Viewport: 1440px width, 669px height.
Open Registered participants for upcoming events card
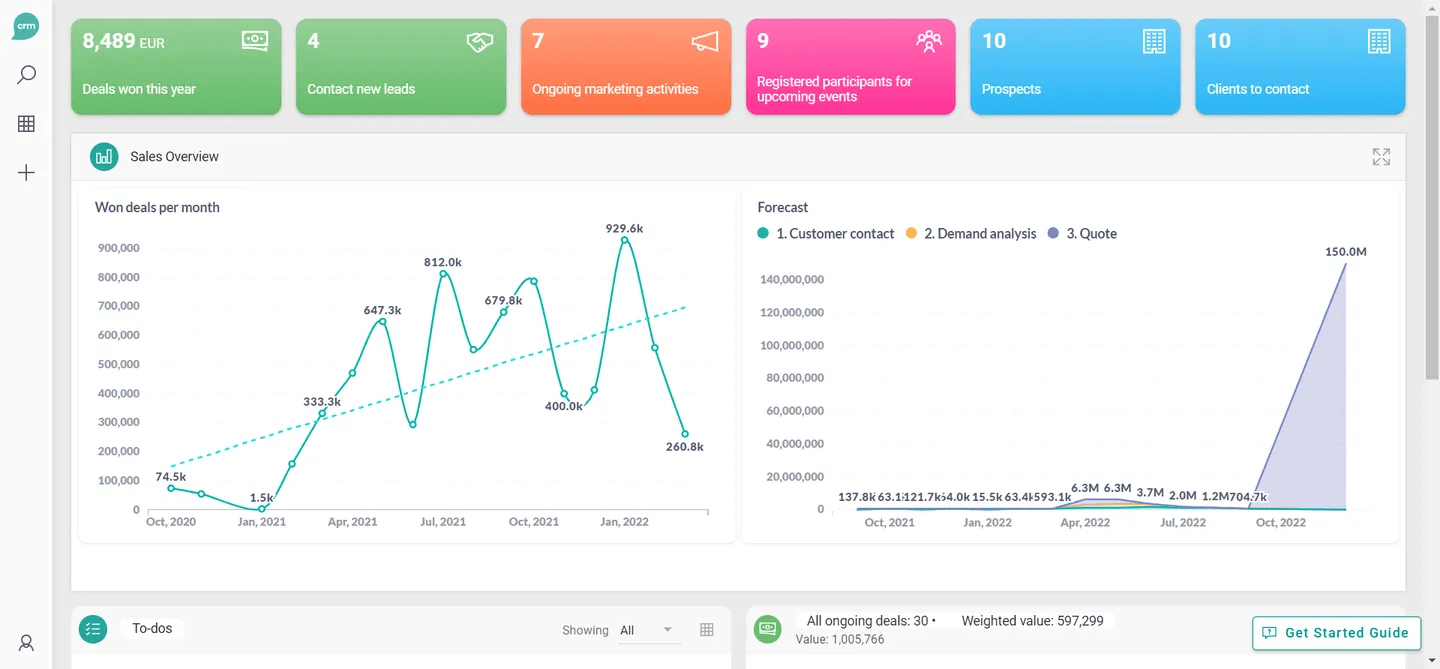(x=851, y=67)
